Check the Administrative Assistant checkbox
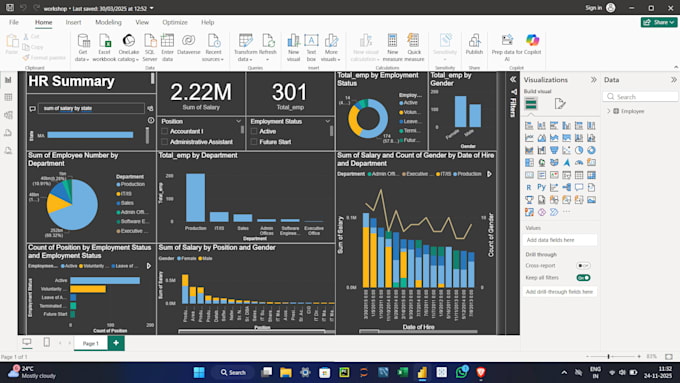Viewport: 680px width, 383px height. (164, 142)
